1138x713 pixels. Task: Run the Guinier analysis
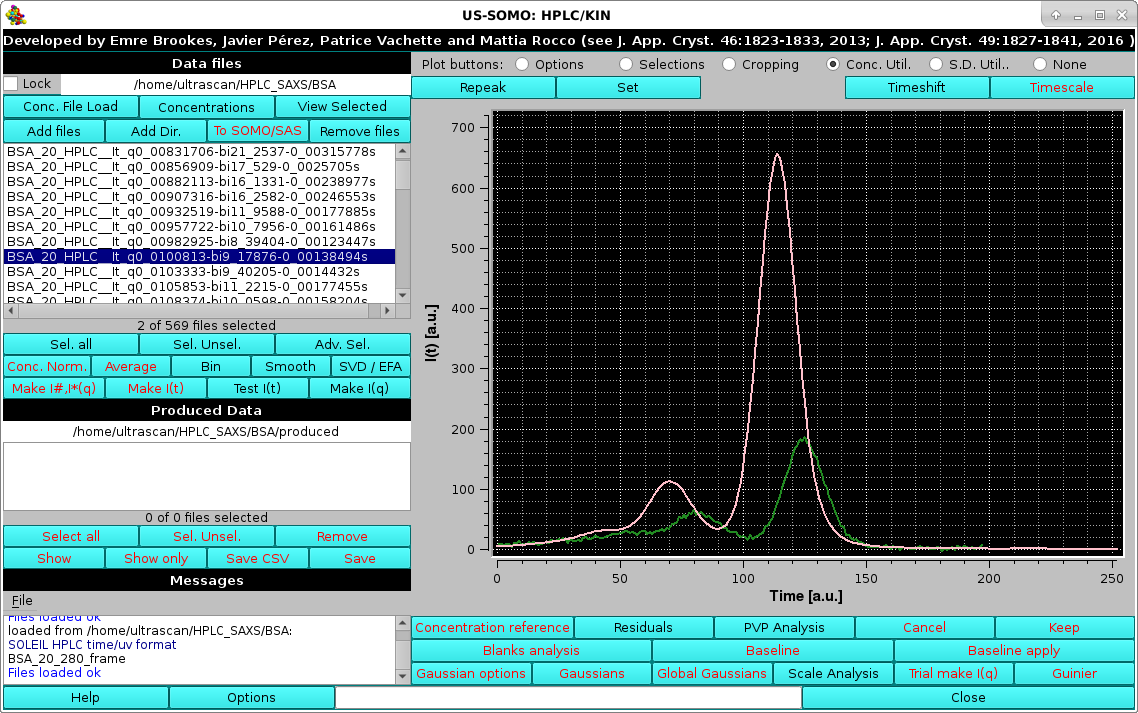point(1073,673)
